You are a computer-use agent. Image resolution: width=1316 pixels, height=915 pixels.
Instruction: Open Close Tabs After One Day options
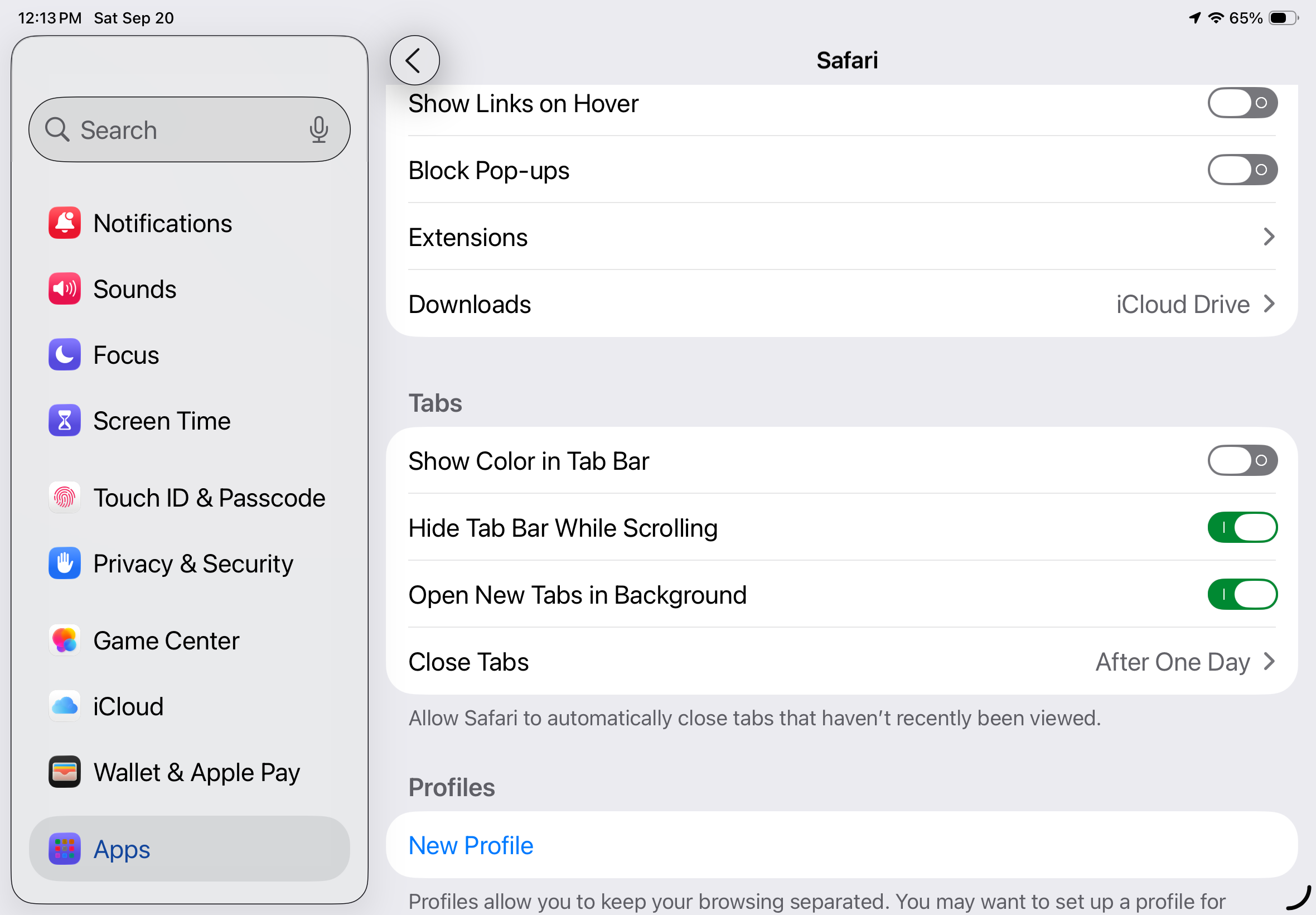tap(1183, 662)
